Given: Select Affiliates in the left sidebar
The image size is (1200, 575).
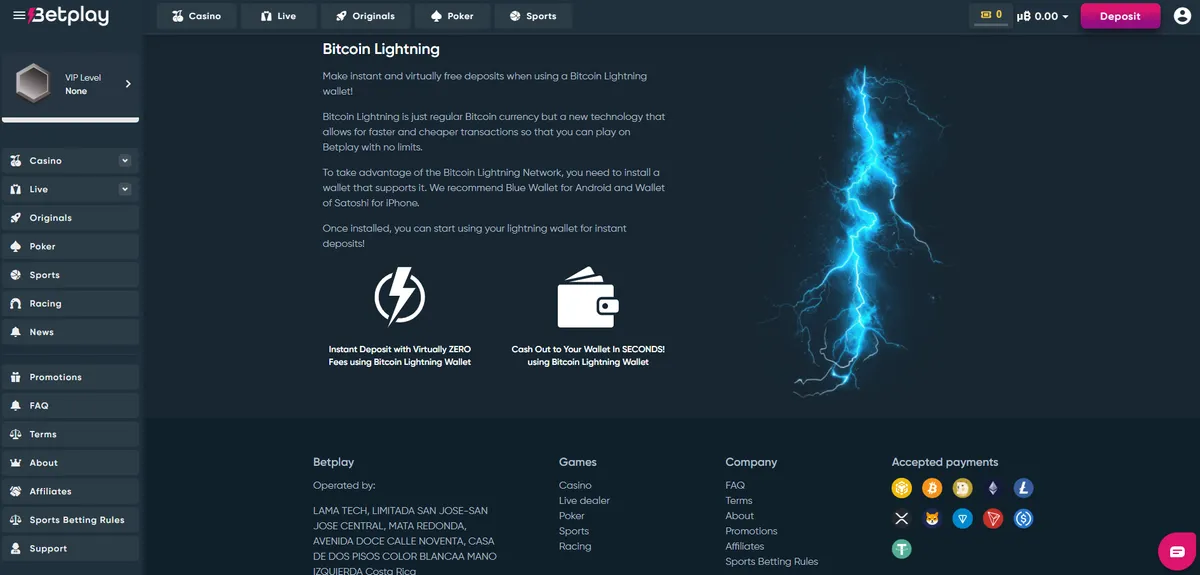Looking at the screenshot, I should (70, 492).
